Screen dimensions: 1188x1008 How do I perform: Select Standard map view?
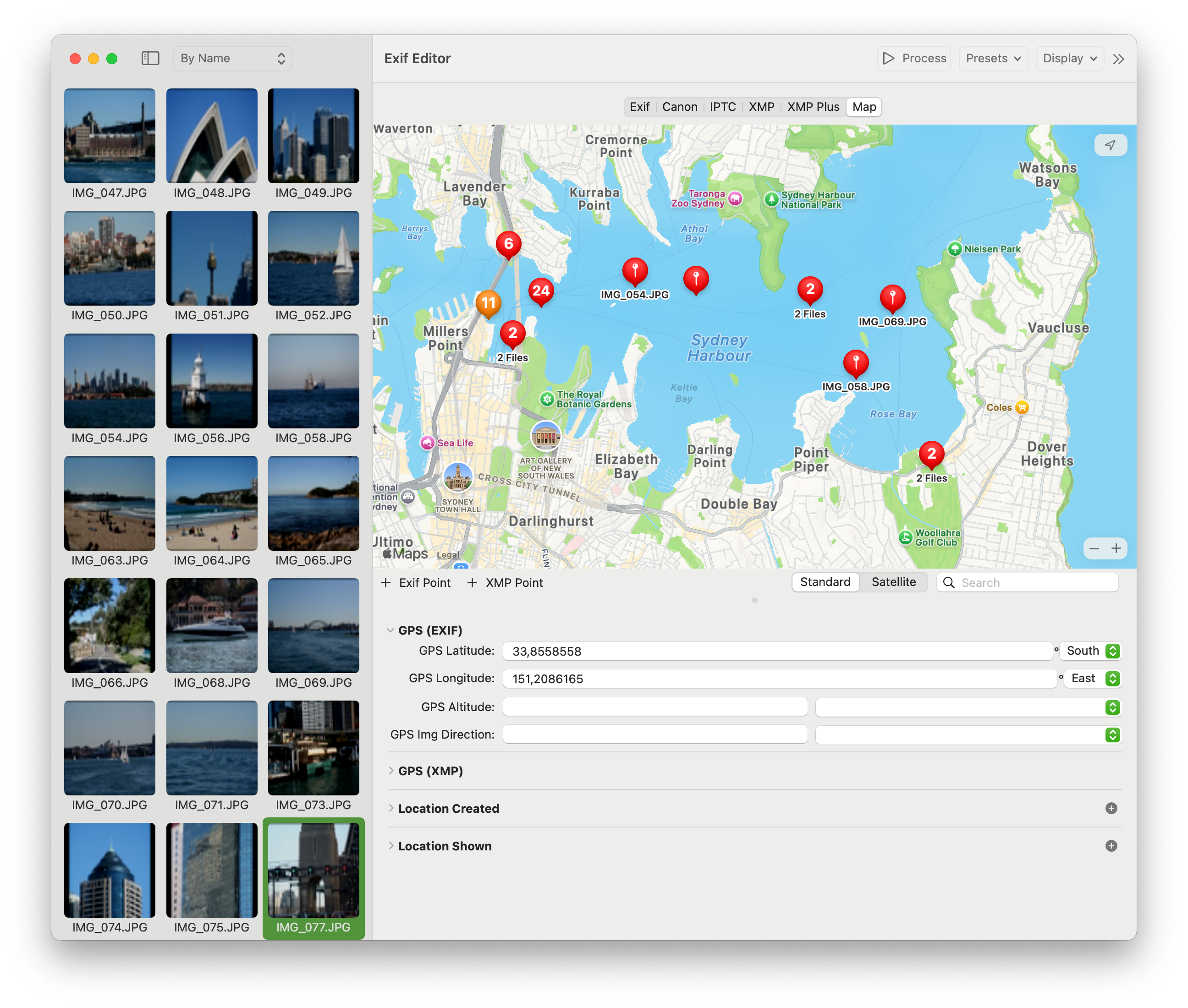click(825, 582)
